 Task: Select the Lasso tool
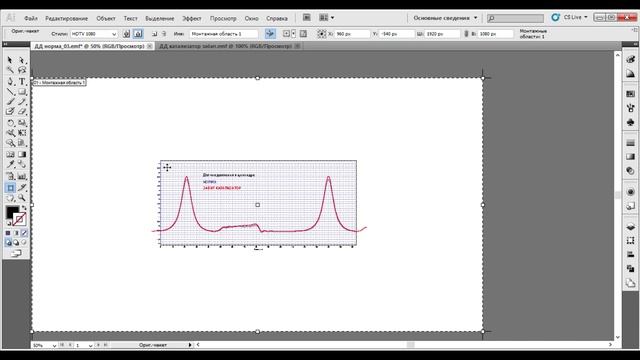22,70
